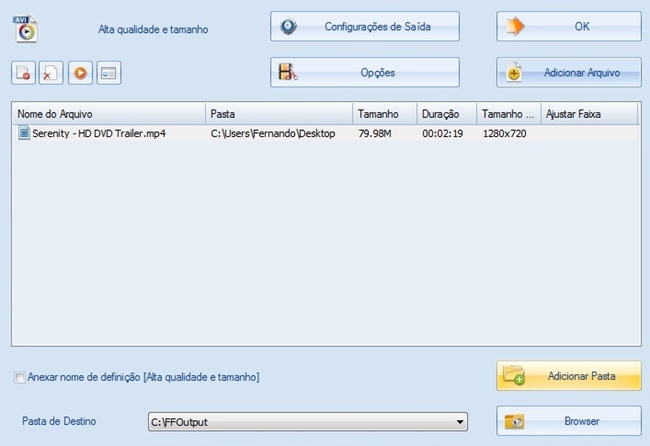Viewport: 650px width, 446px height.
Task: Click the C:\FFOutput destination field
Action: [x=308, y=422]
